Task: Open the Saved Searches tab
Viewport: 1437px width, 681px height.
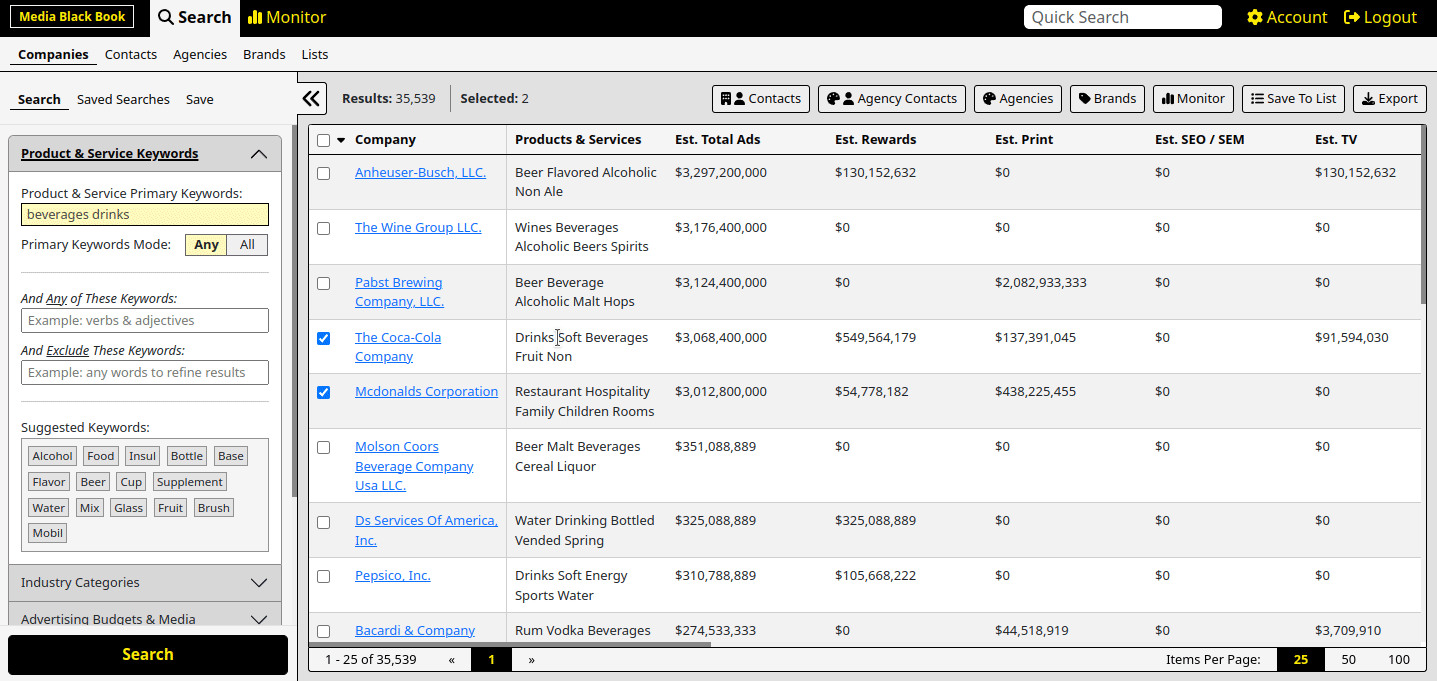Action: [x=123, y=100]
